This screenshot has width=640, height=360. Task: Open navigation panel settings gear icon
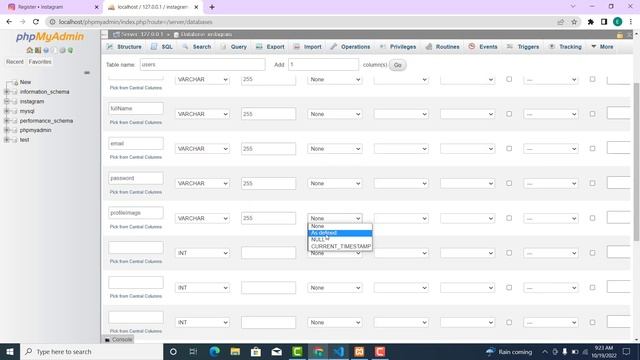[62, 50]
